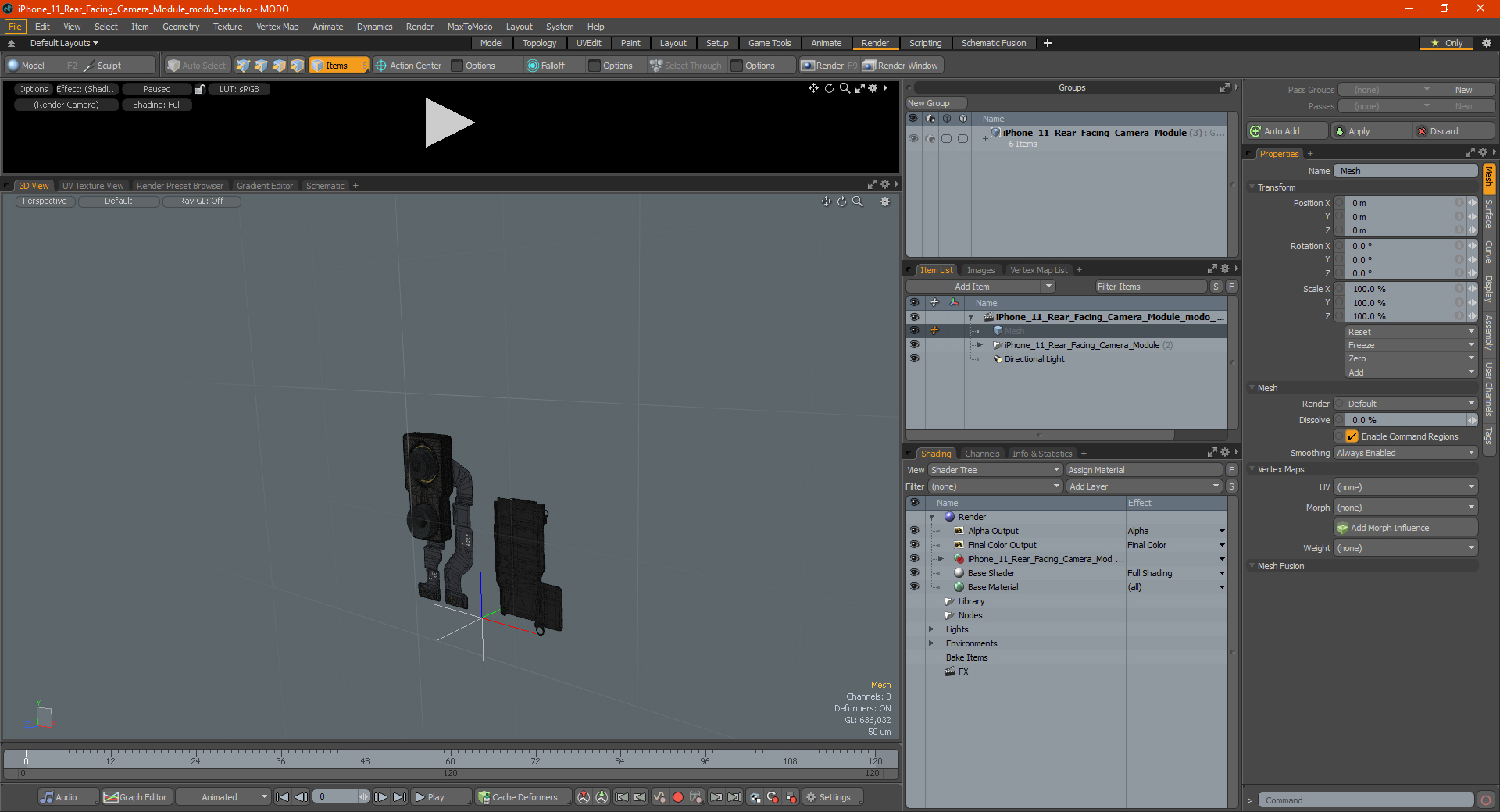1500x812 pixels.
Task: Select Materials selection mode cube icon
Action: 297,66
